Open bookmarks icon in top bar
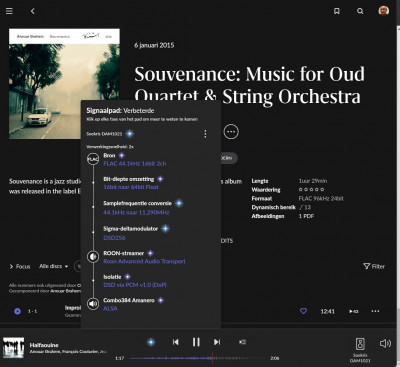400x367 pixels. tap(337, 11)
